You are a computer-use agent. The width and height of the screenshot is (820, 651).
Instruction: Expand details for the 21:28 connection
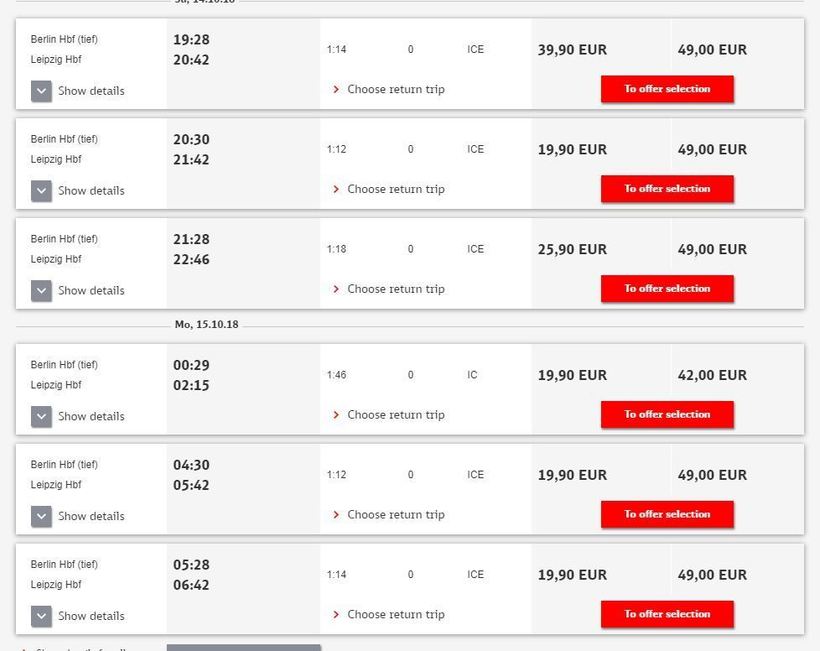pyautogui.click(x=41, y=291)
